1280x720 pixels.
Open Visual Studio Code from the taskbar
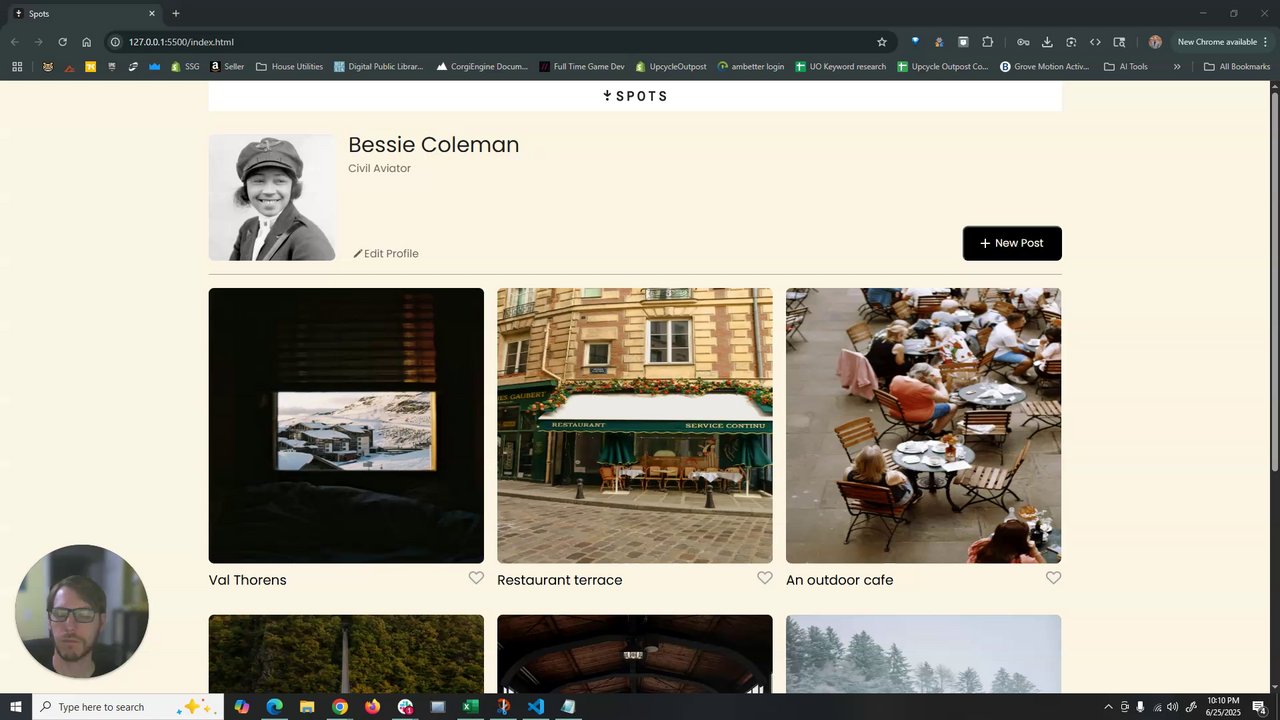pos(536,707)
